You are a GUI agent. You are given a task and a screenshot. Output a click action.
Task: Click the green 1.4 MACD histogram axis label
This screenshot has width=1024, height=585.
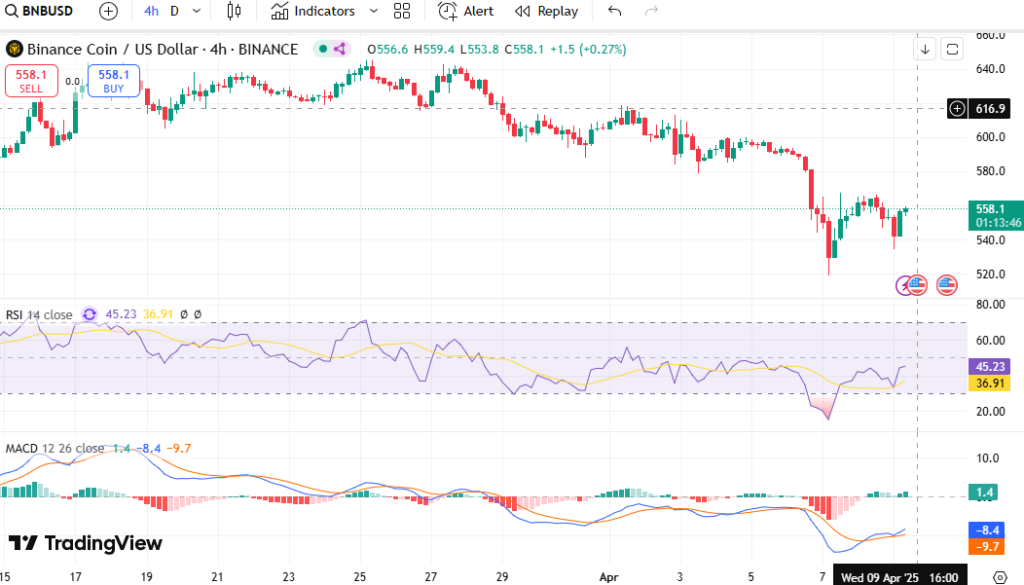(984, 492)
